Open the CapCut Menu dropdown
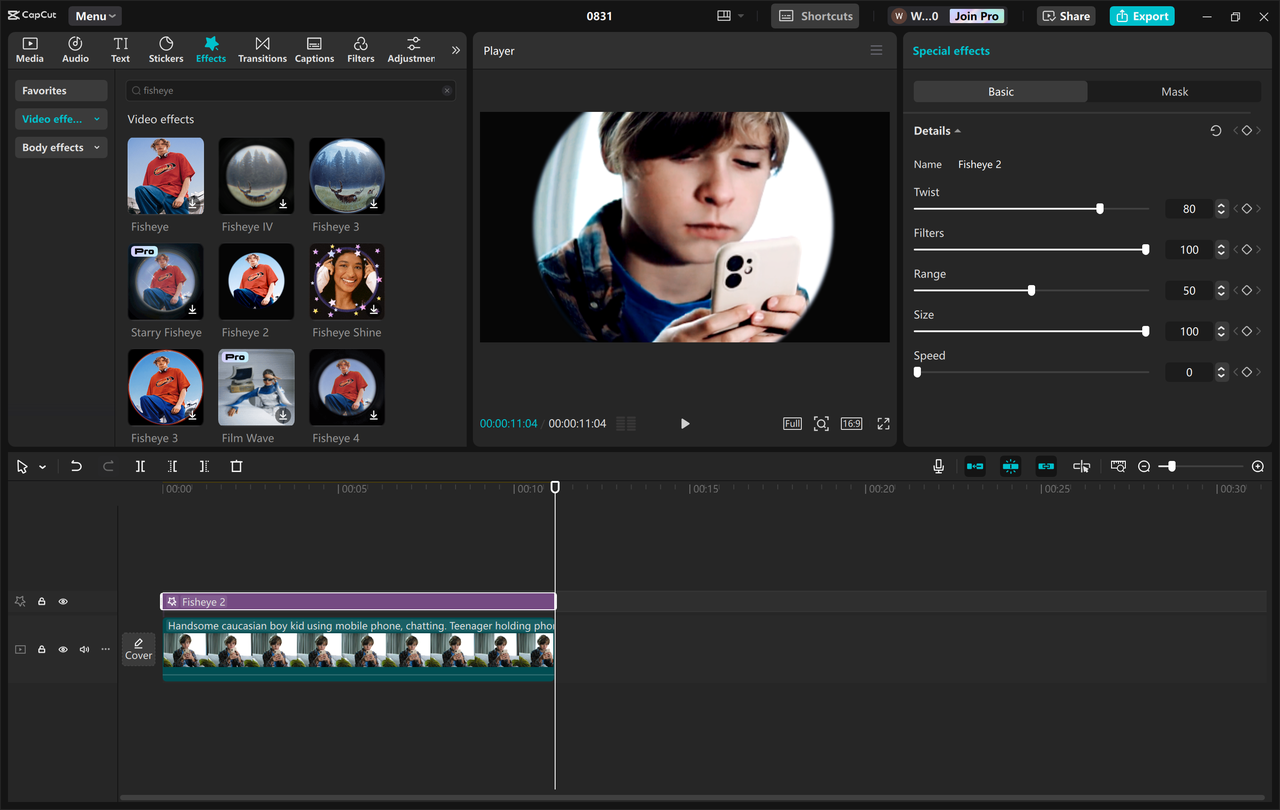1280x810 pixels. coord(95,16)
